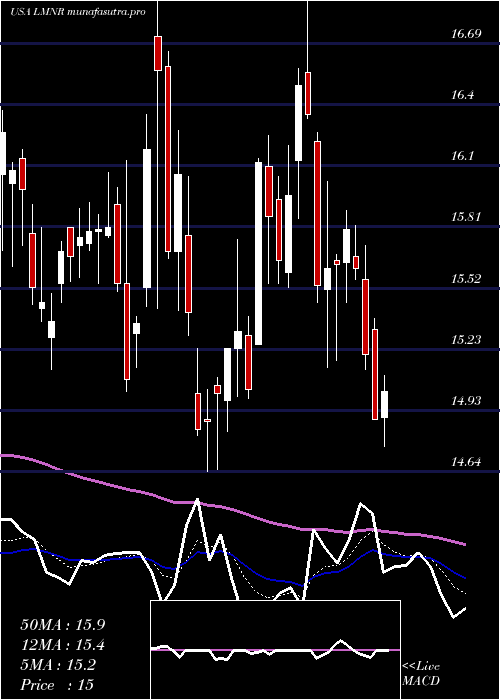The width and height of the screenshot is (500, 700).
Task: Click the last white candlestick near 14.93
Action: 384,404
